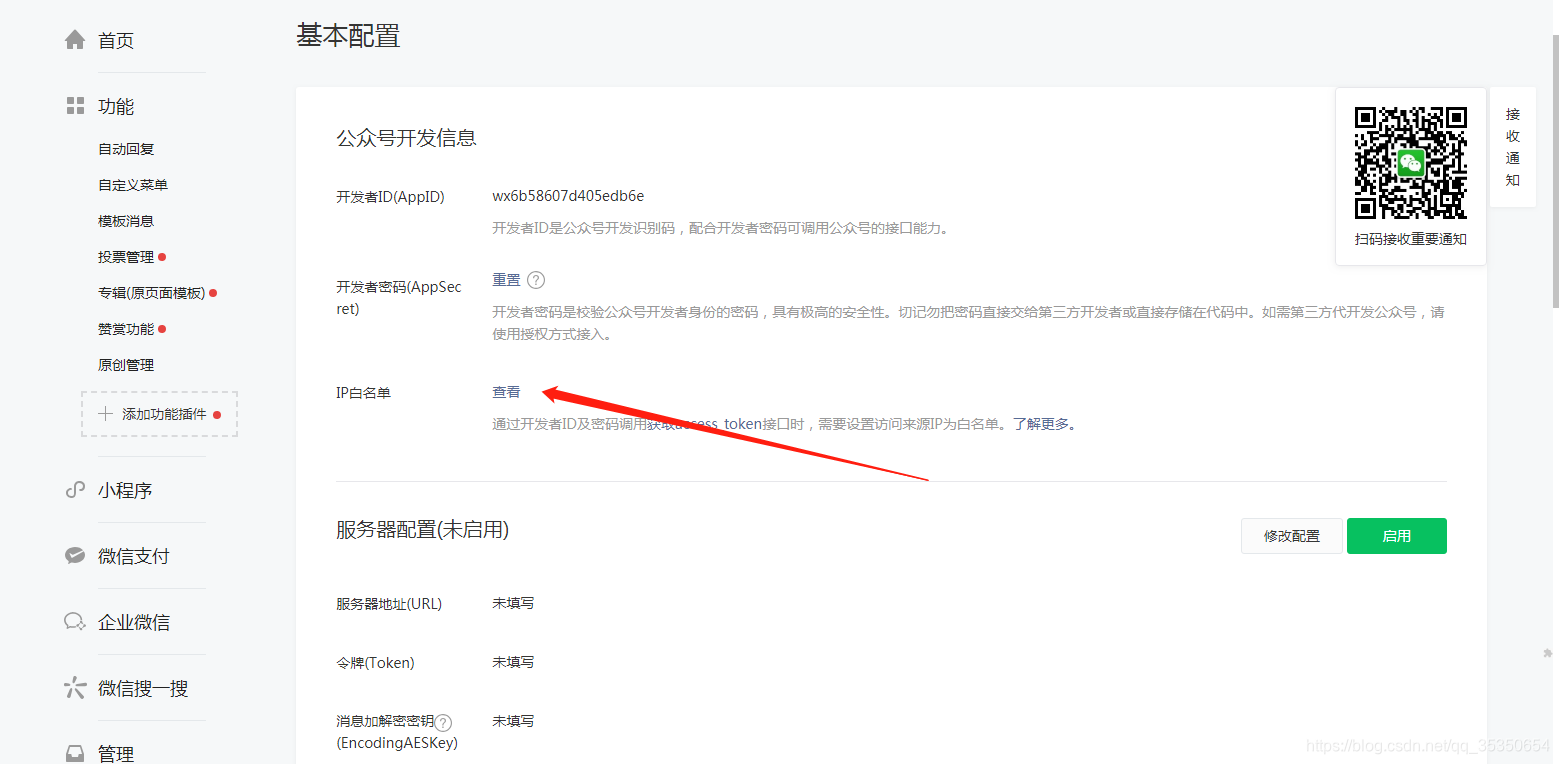The height and width of the screenshot is (764, 1559).
Task: Open 专辑(原页面模板) menu item
Action: [151, 293]
